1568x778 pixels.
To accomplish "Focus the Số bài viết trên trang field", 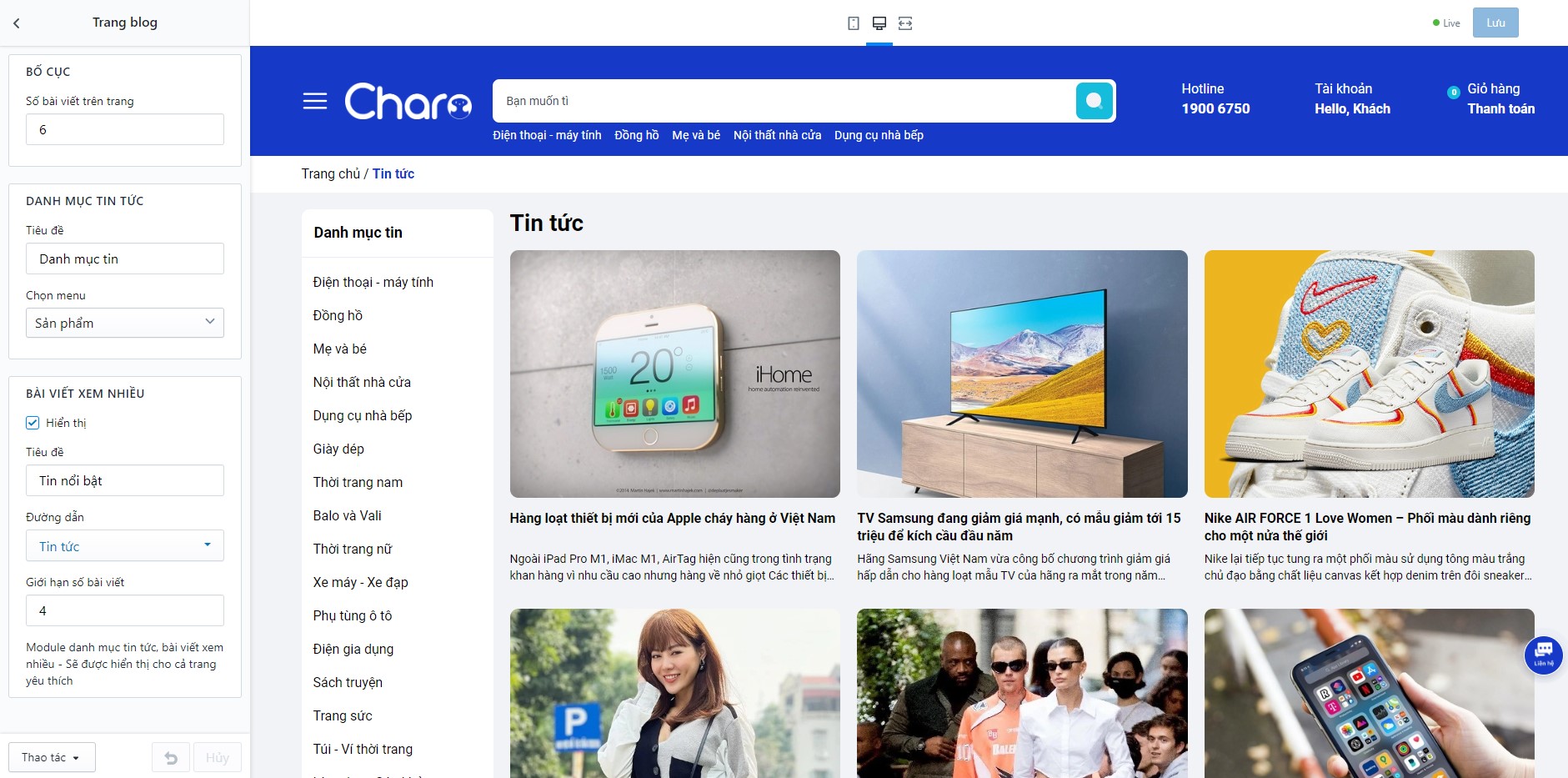I will (125, 129).
